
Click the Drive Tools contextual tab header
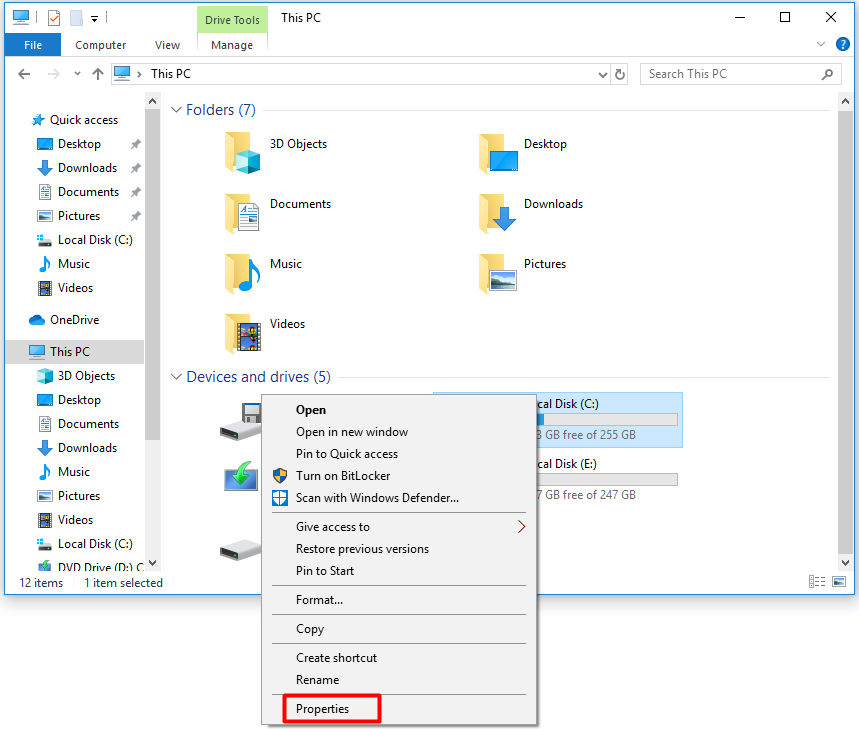(232, 20)
